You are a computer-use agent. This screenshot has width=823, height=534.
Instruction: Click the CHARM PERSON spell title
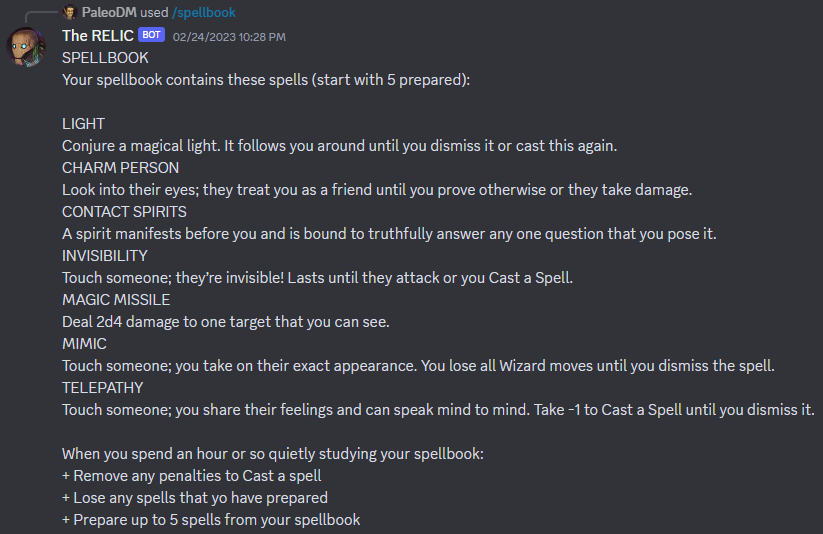pyautogui.click(x=120, y=167)
